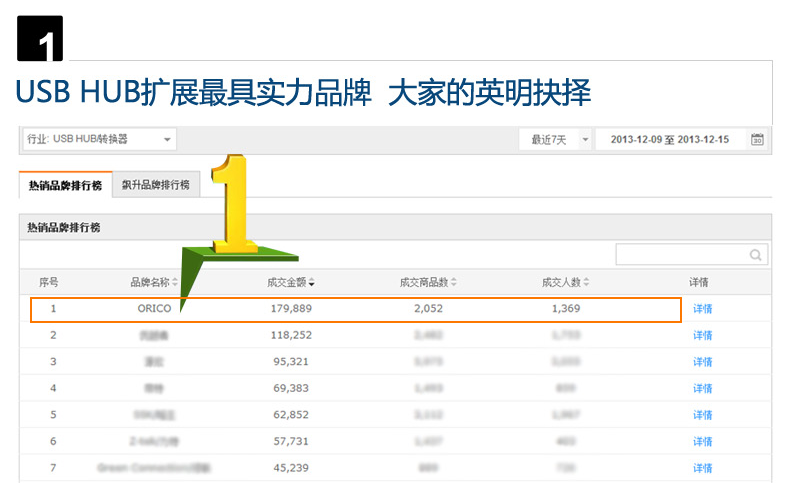Click the 1,369 buyers count cell

566,308
